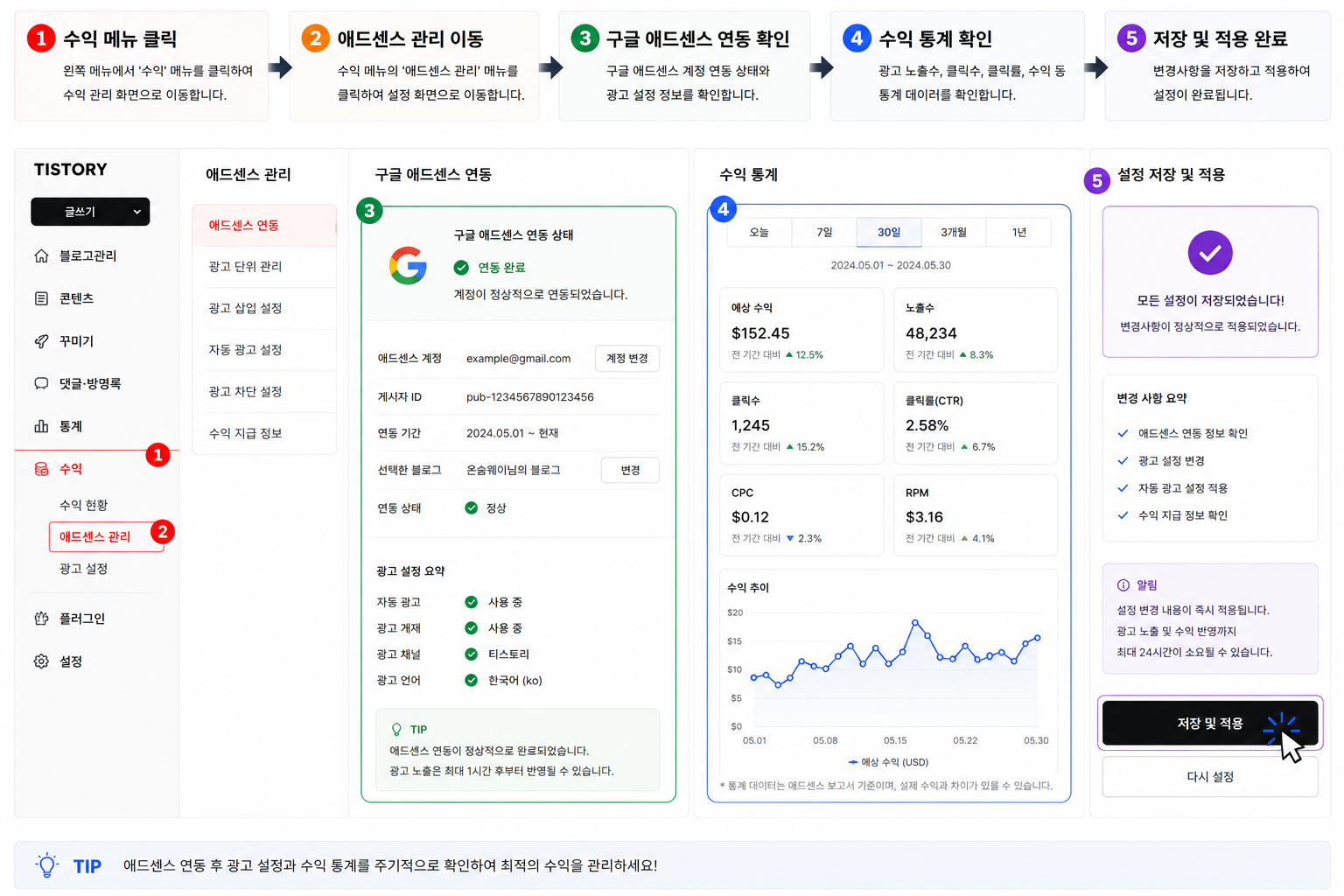Click the check icon in the 광고 채널 row
This screenshot has width=1344, height=896.
(472, 654)
